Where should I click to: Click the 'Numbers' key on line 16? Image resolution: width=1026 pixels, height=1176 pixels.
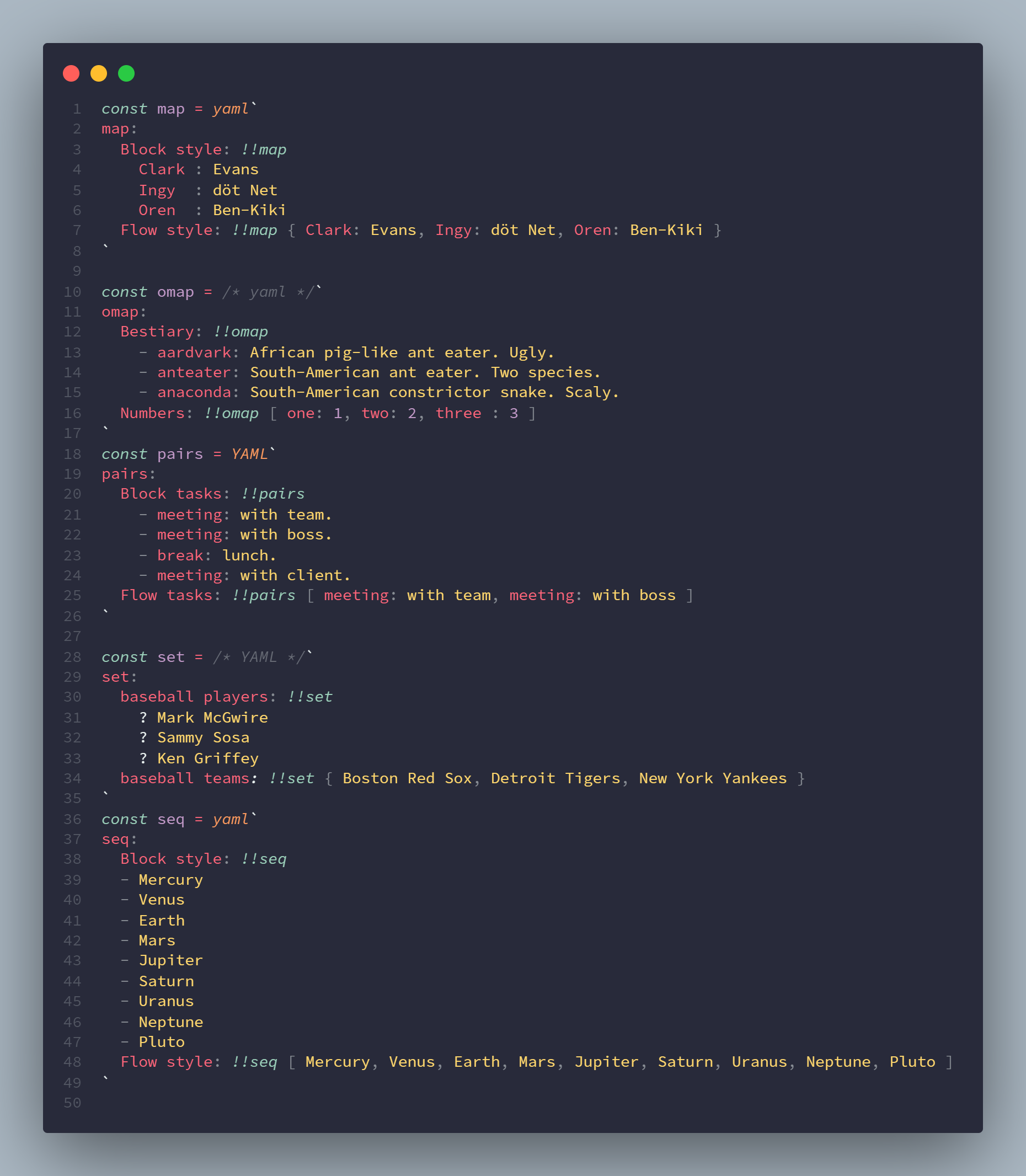152,413
